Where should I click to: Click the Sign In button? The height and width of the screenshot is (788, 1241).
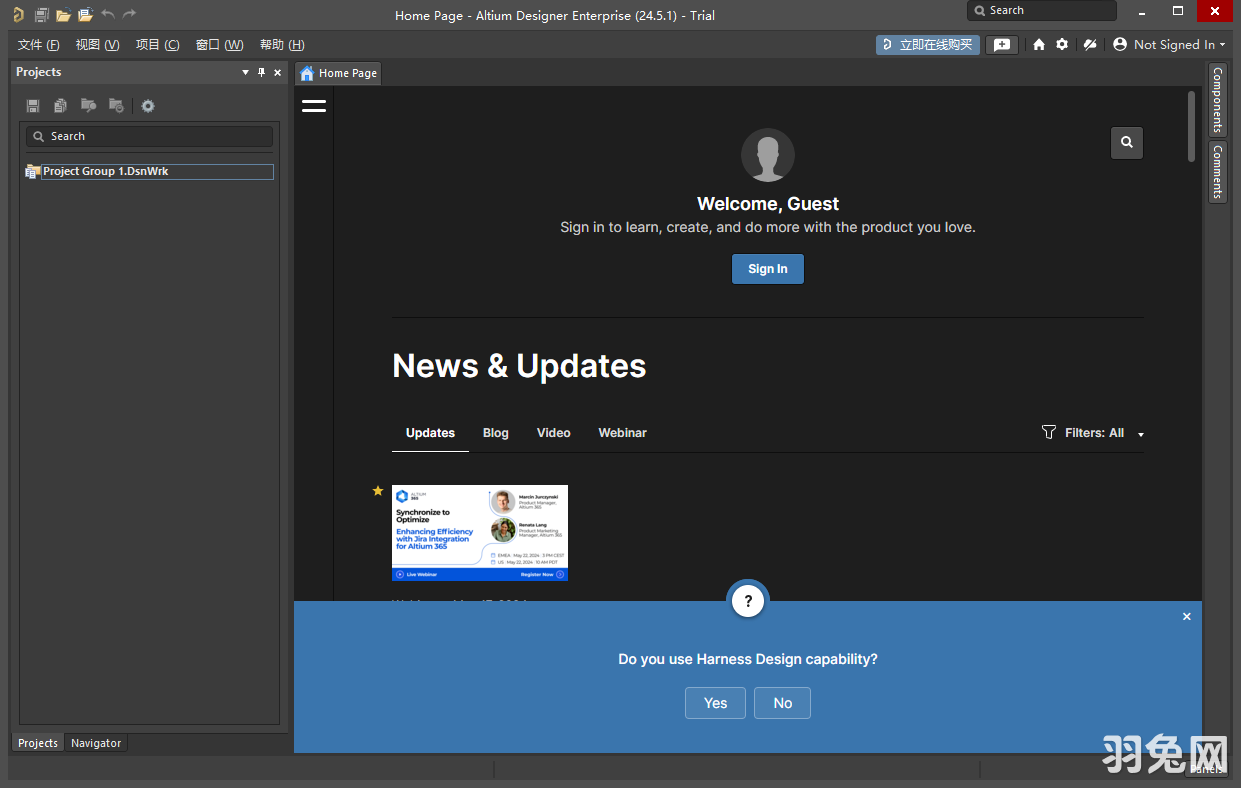coord(767,269)
